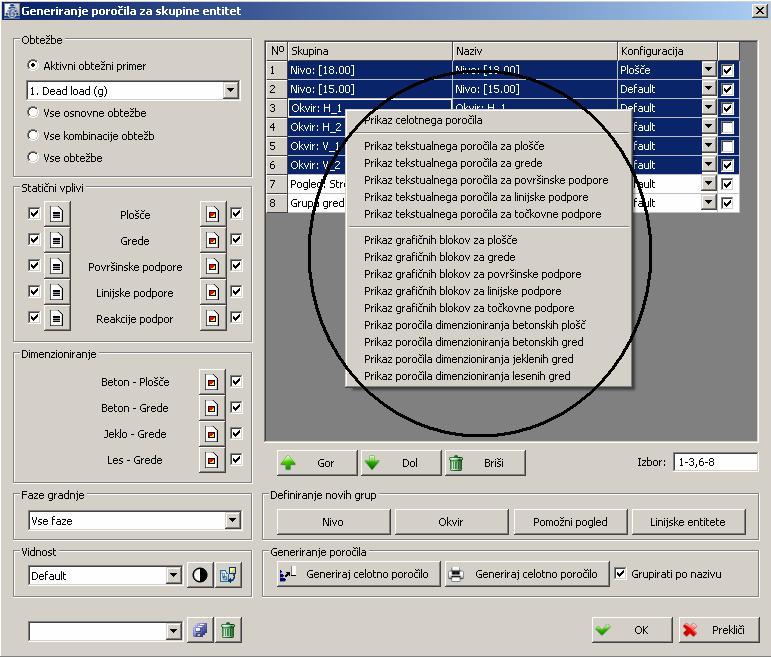The image size is (771, 657).
Task: Toggle checkbox for Beton - Plošče
Action: click(x=237, y=381)
